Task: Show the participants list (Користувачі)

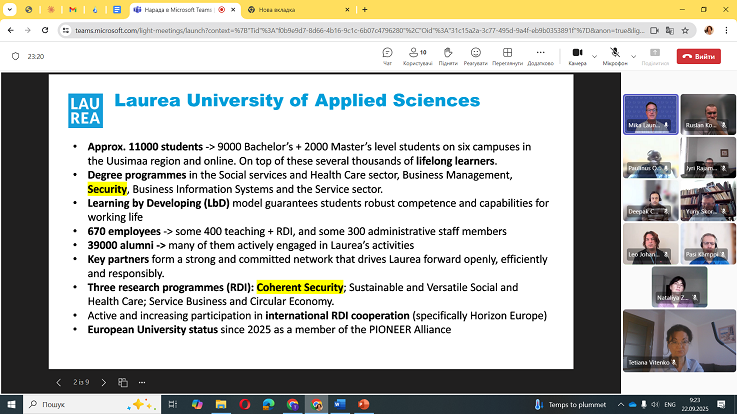Action: (417, 55)
